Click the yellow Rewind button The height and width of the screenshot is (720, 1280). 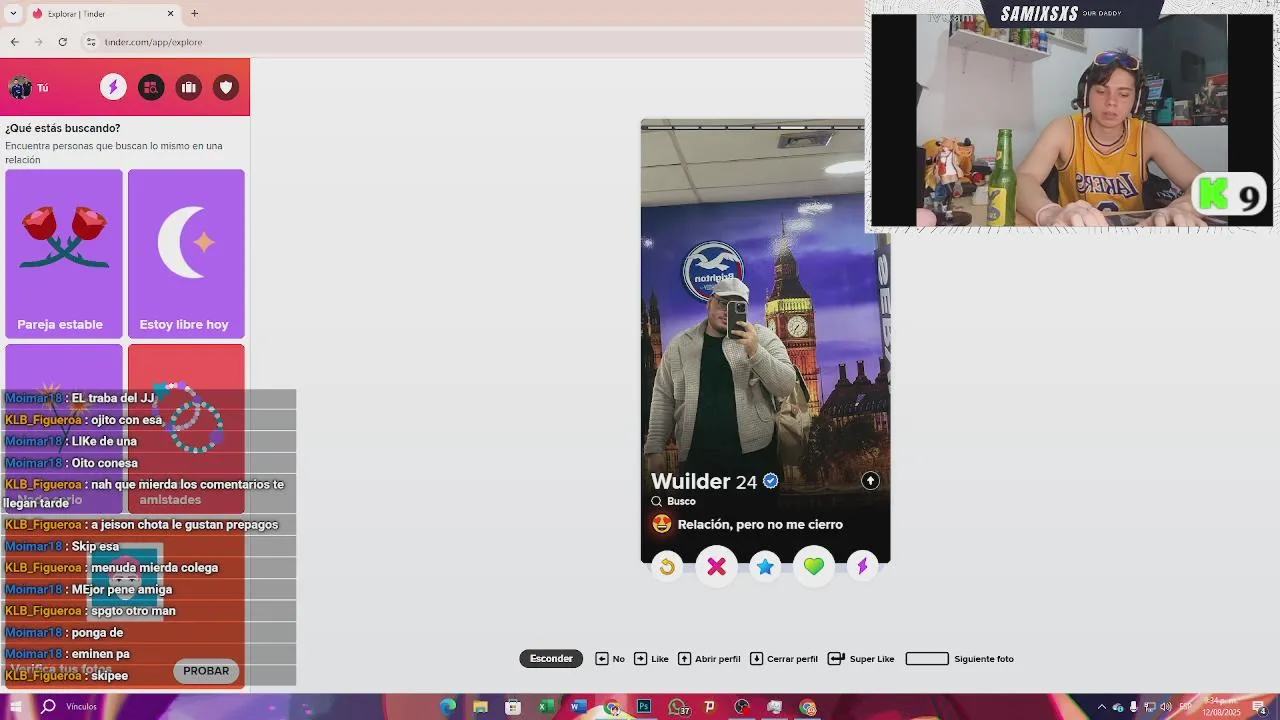coord(667,567)
